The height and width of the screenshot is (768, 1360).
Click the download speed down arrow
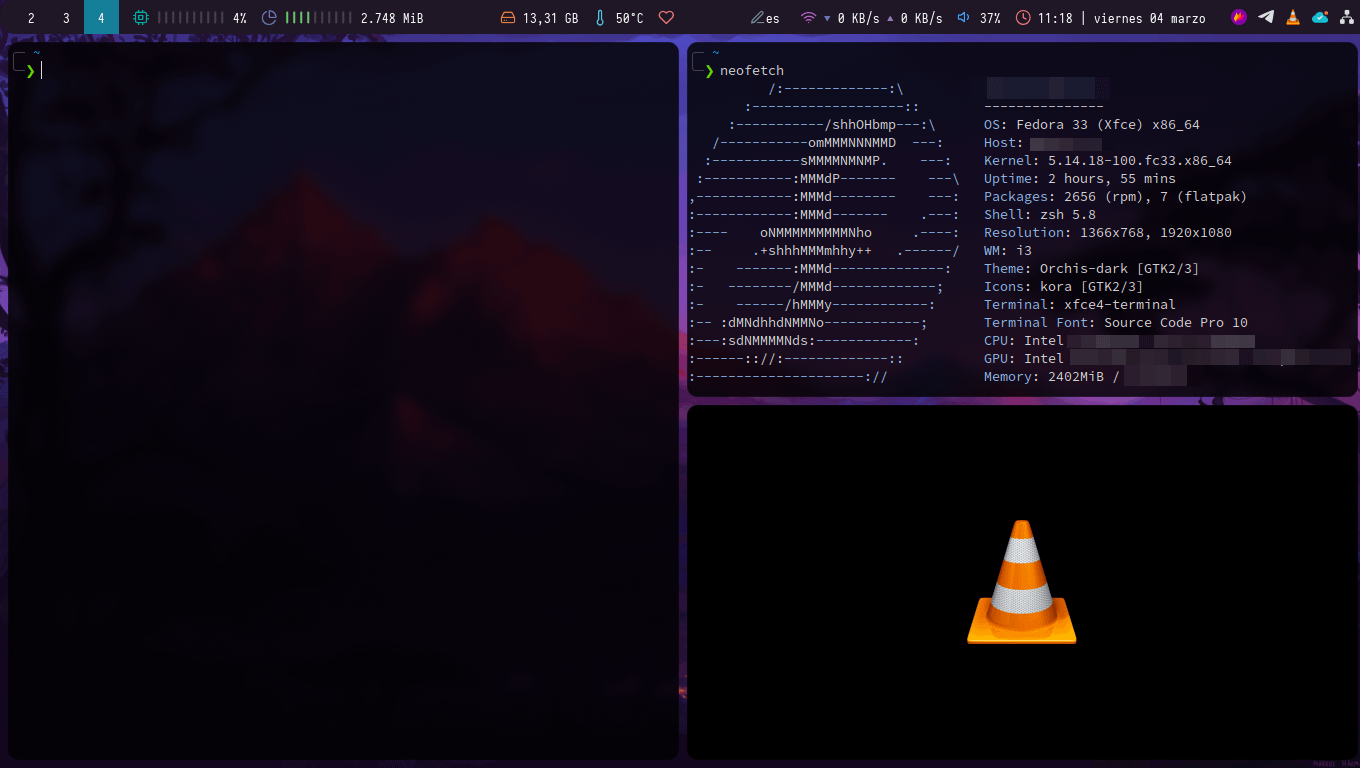point(827,18)
